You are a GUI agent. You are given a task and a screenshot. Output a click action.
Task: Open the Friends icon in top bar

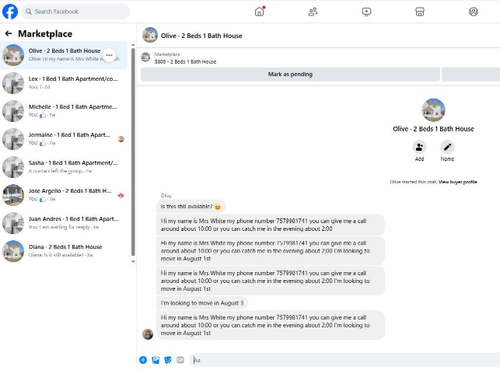(x=313, y=12)
